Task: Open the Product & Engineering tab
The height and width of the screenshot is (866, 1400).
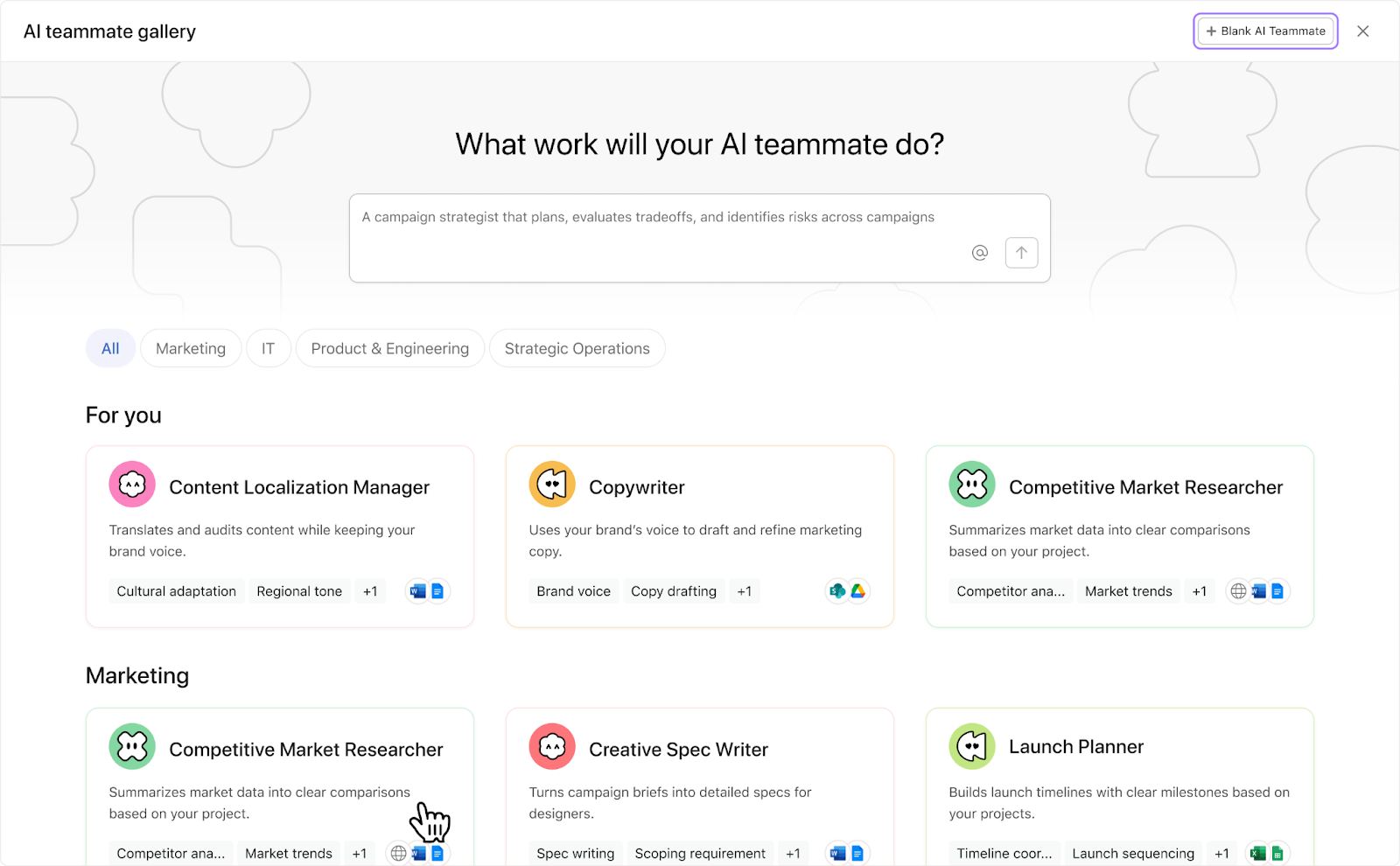Action: click(x=390, y=349)
